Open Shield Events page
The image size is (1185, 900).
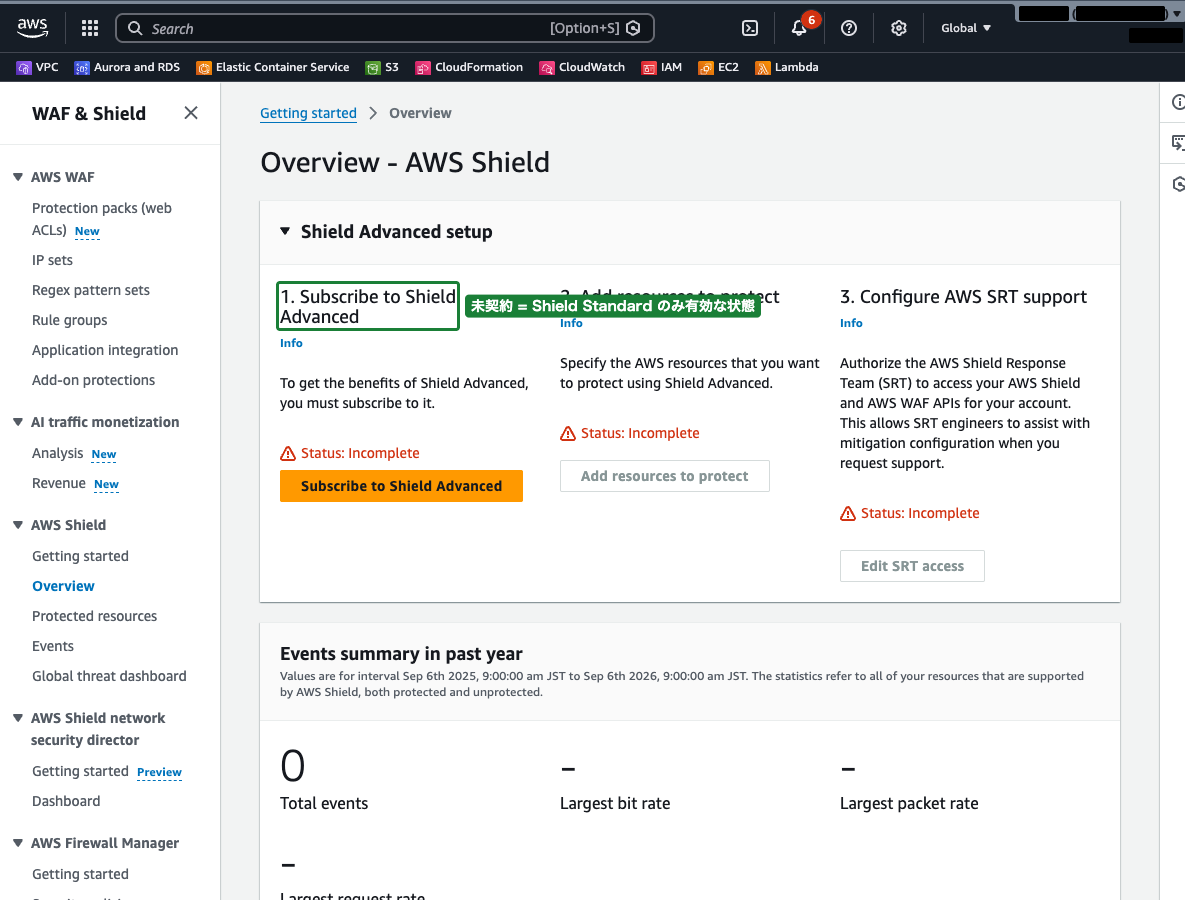tap(53, 646)
